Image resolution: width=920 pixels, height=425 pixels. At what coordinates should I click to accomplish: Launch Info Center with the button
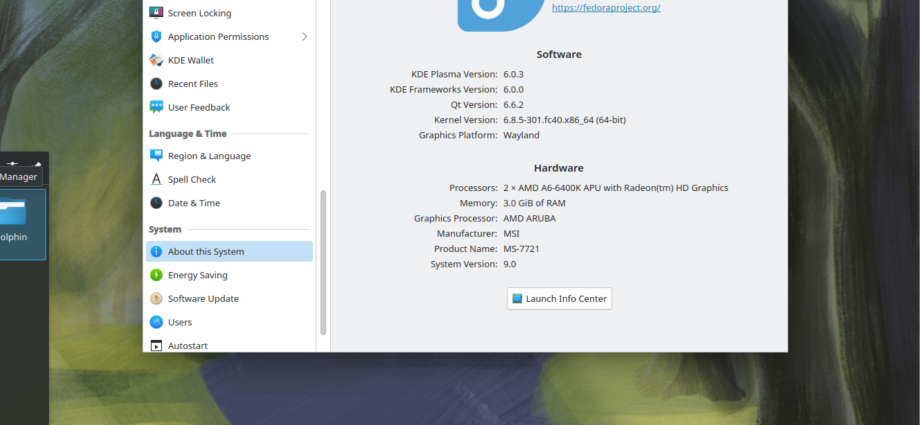pos(559,298)
